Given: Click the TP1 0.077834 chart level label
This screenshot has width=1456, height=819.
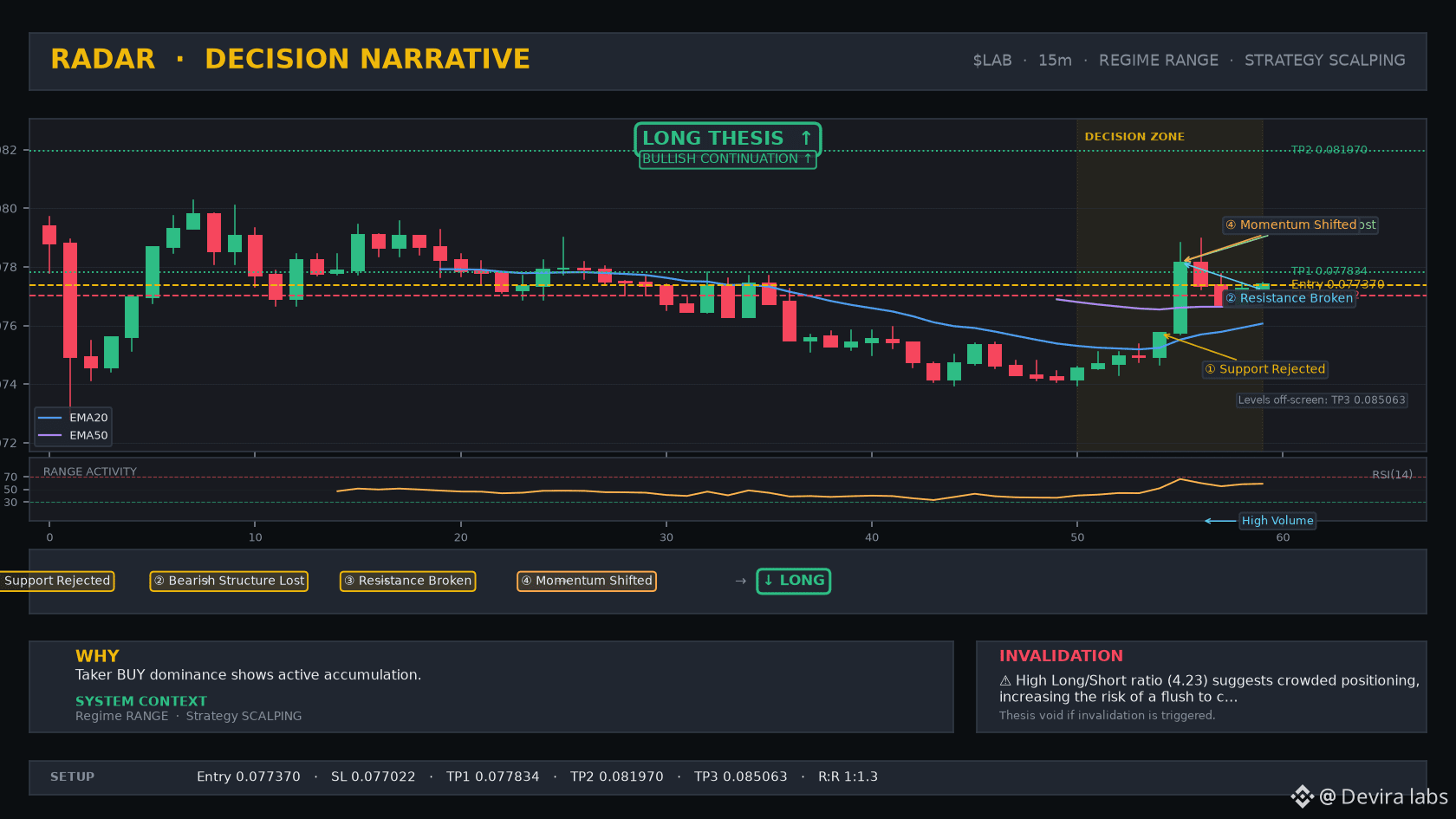Looking at the screenshot, I should 1329,271.
